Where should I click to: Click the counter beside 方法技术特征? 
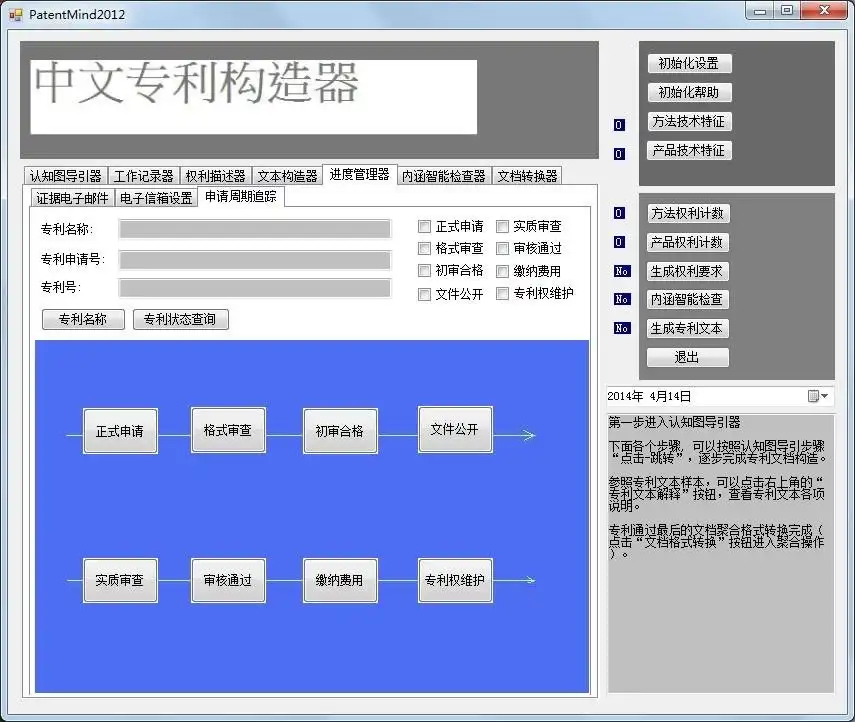pyautogui.click(x=619, y=125)
